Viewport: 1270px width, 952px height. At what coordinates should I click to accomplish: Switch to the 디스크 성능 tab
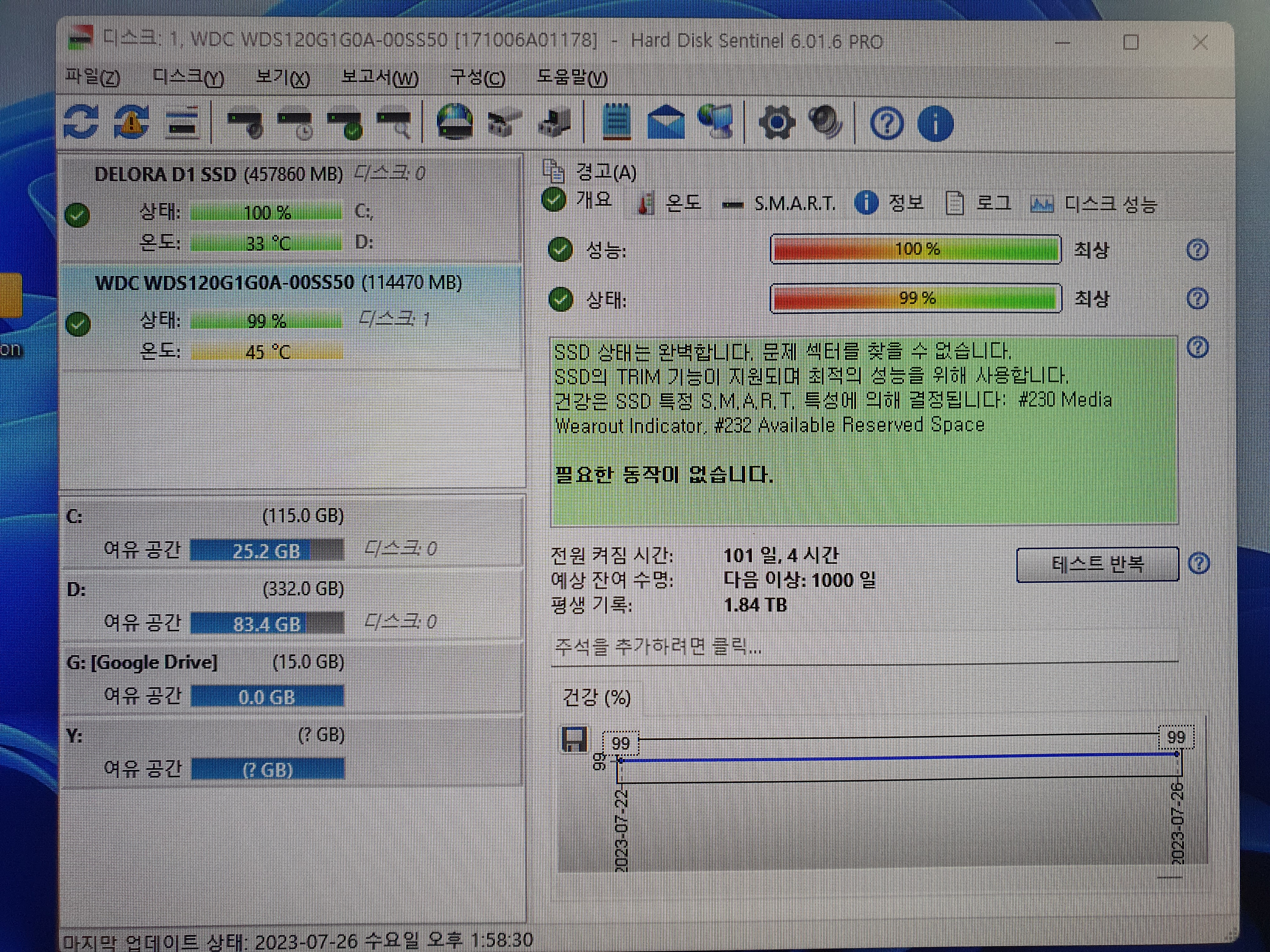point(1094,204)
